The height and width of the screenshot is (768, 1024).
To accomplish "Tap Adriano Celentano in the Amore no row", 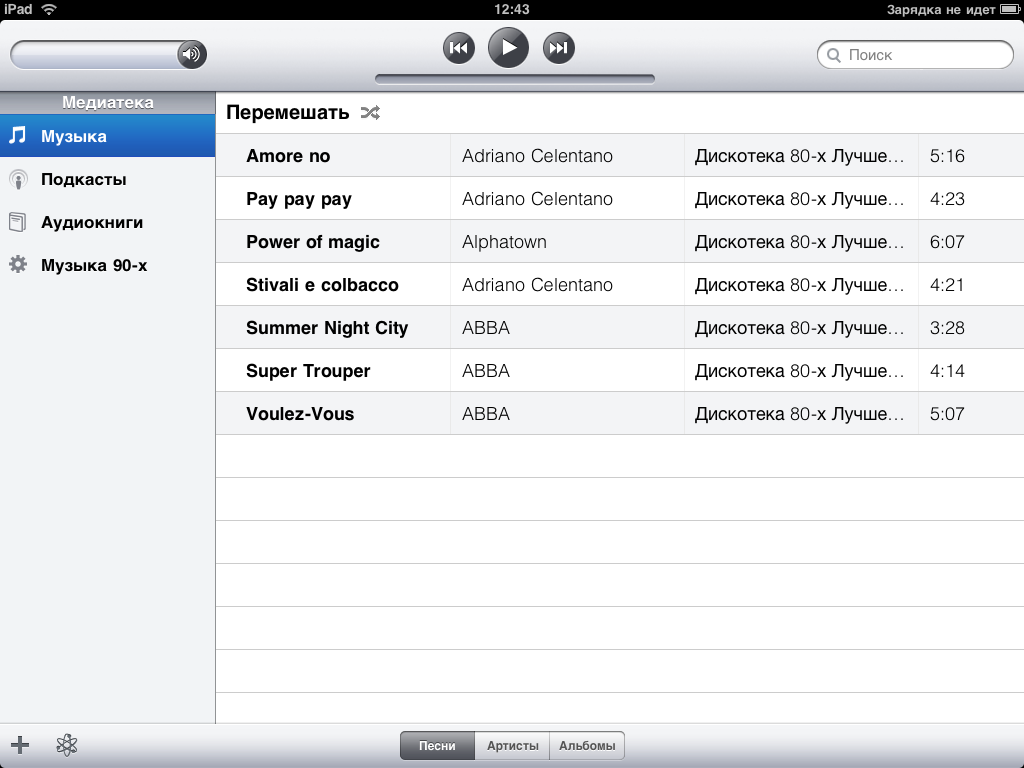I will (x=537, y=156).
